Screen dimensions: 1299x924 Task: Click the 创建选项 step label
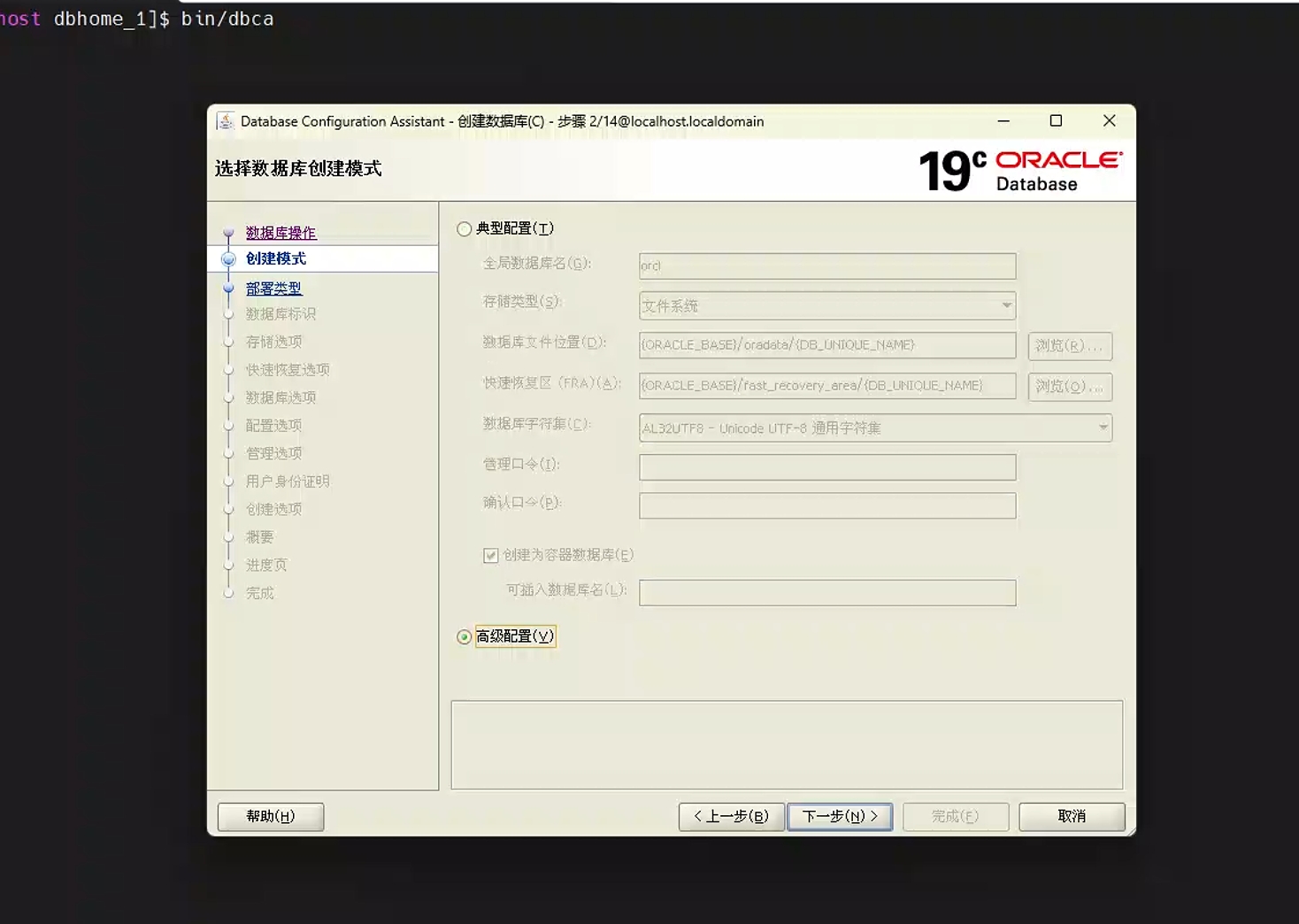point(273,510)
